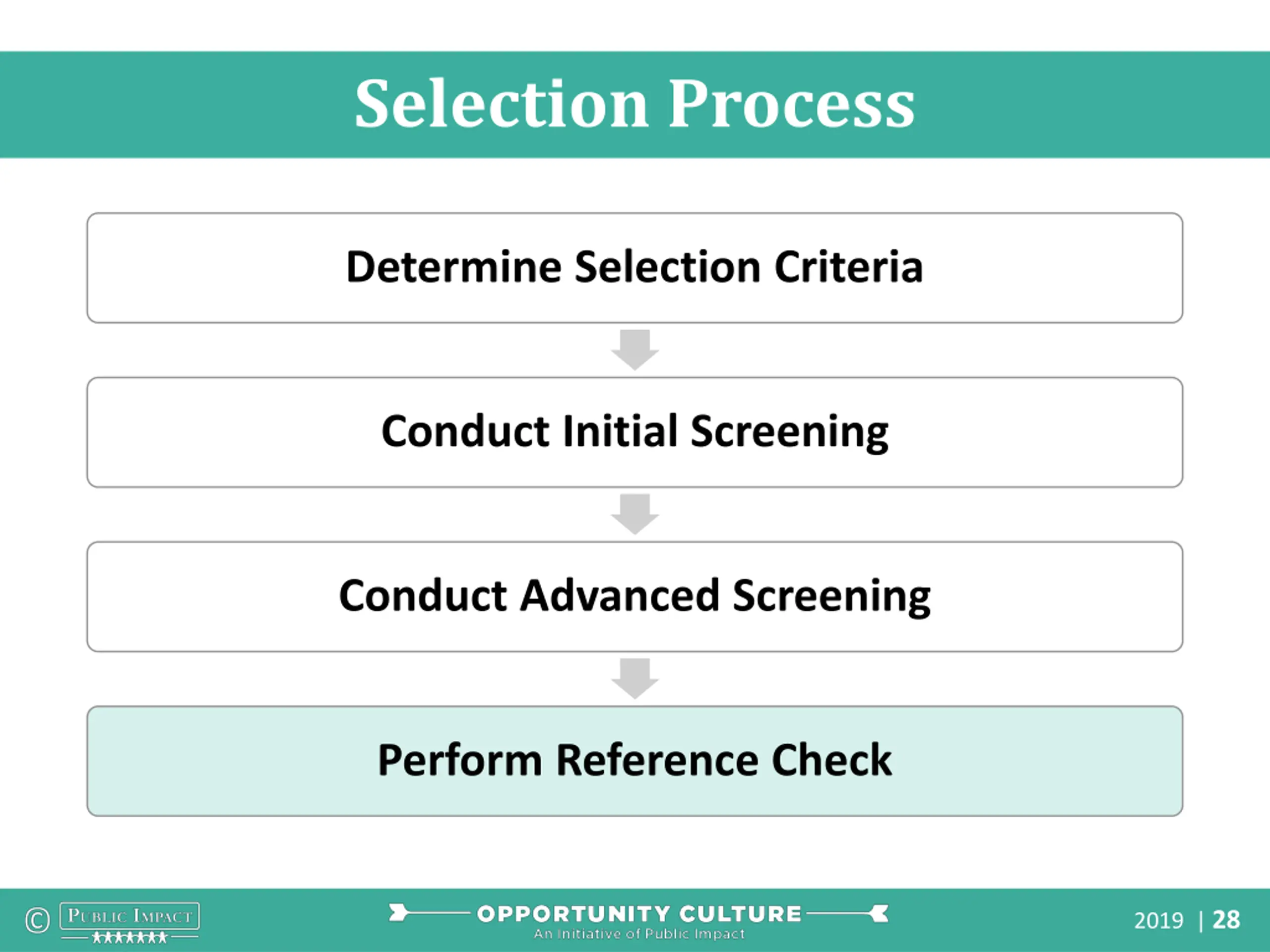The width and height of the screenshot is (1270, 952).
Task: Click the word "Criteria" in the first box
Action: point(849,267)
